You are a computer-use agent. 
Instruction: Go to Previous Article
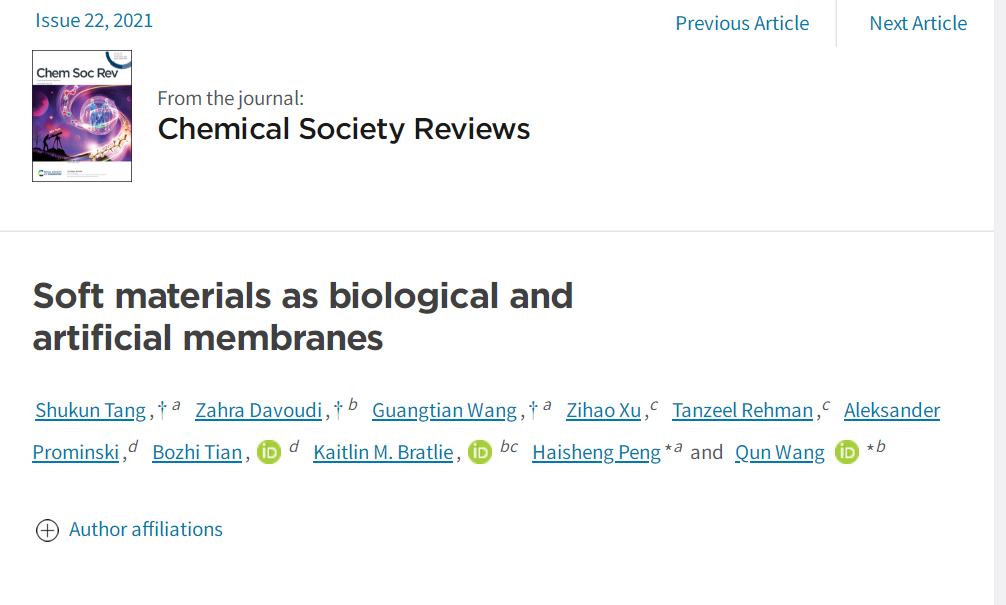pos(742,23)
